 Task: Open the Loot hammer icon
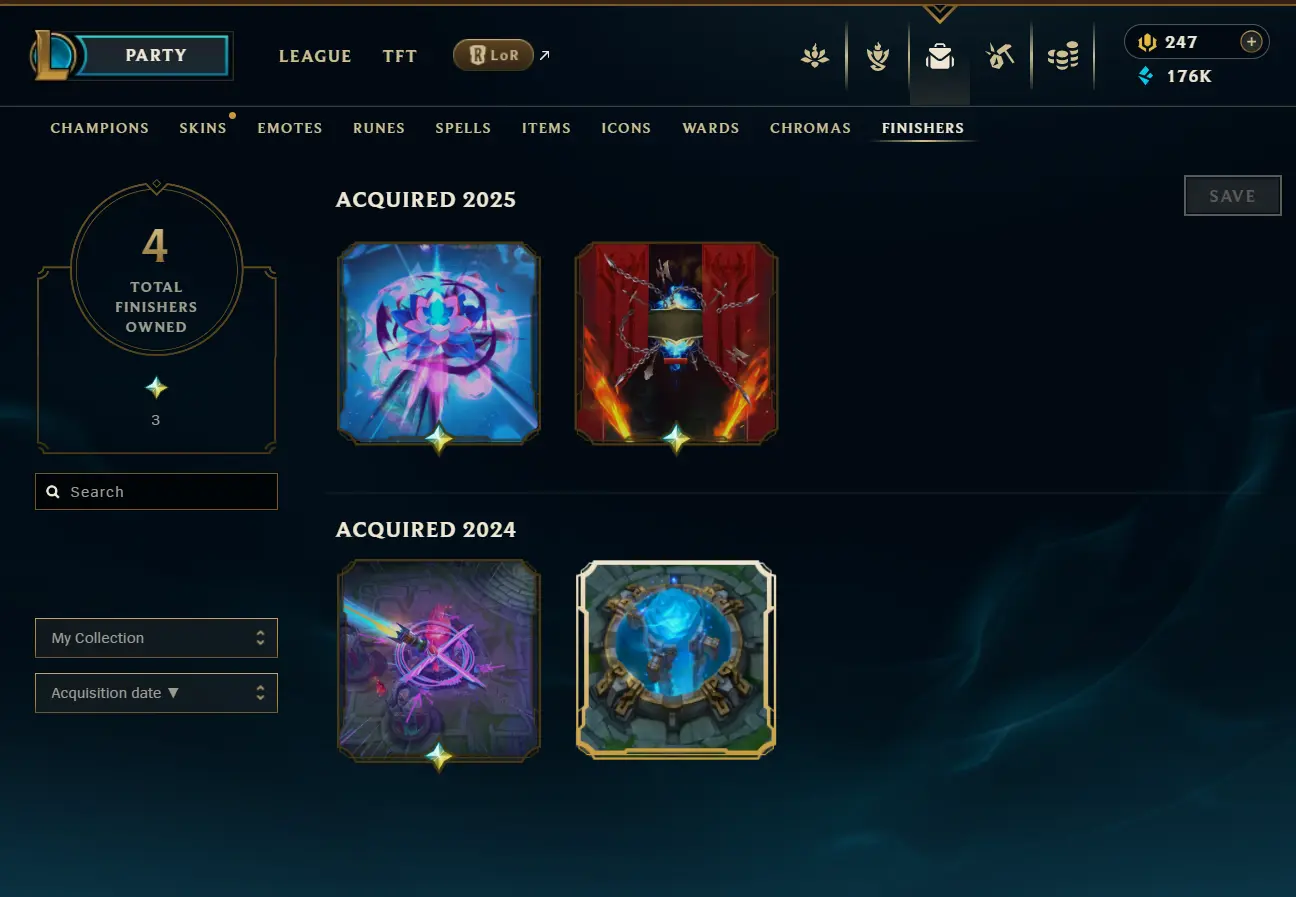tap(999, 56)
